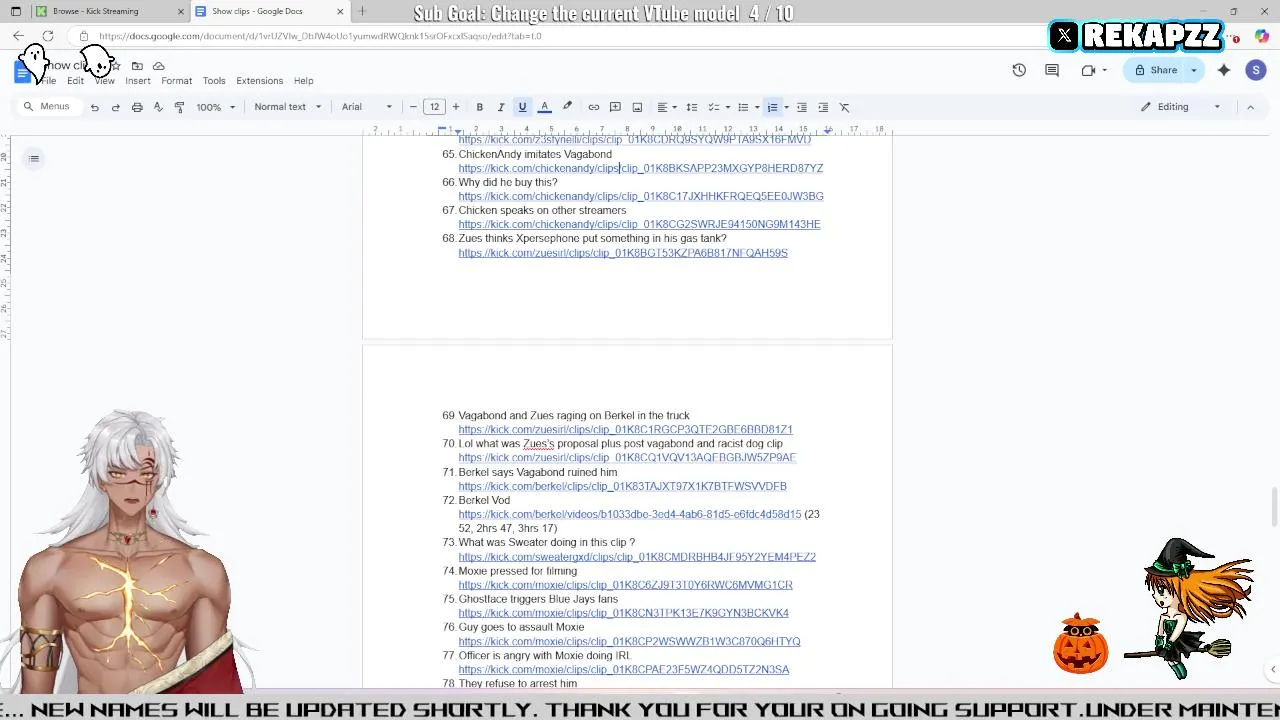
Task: Collapse the menus with the chevron up
Action: 1250,107
